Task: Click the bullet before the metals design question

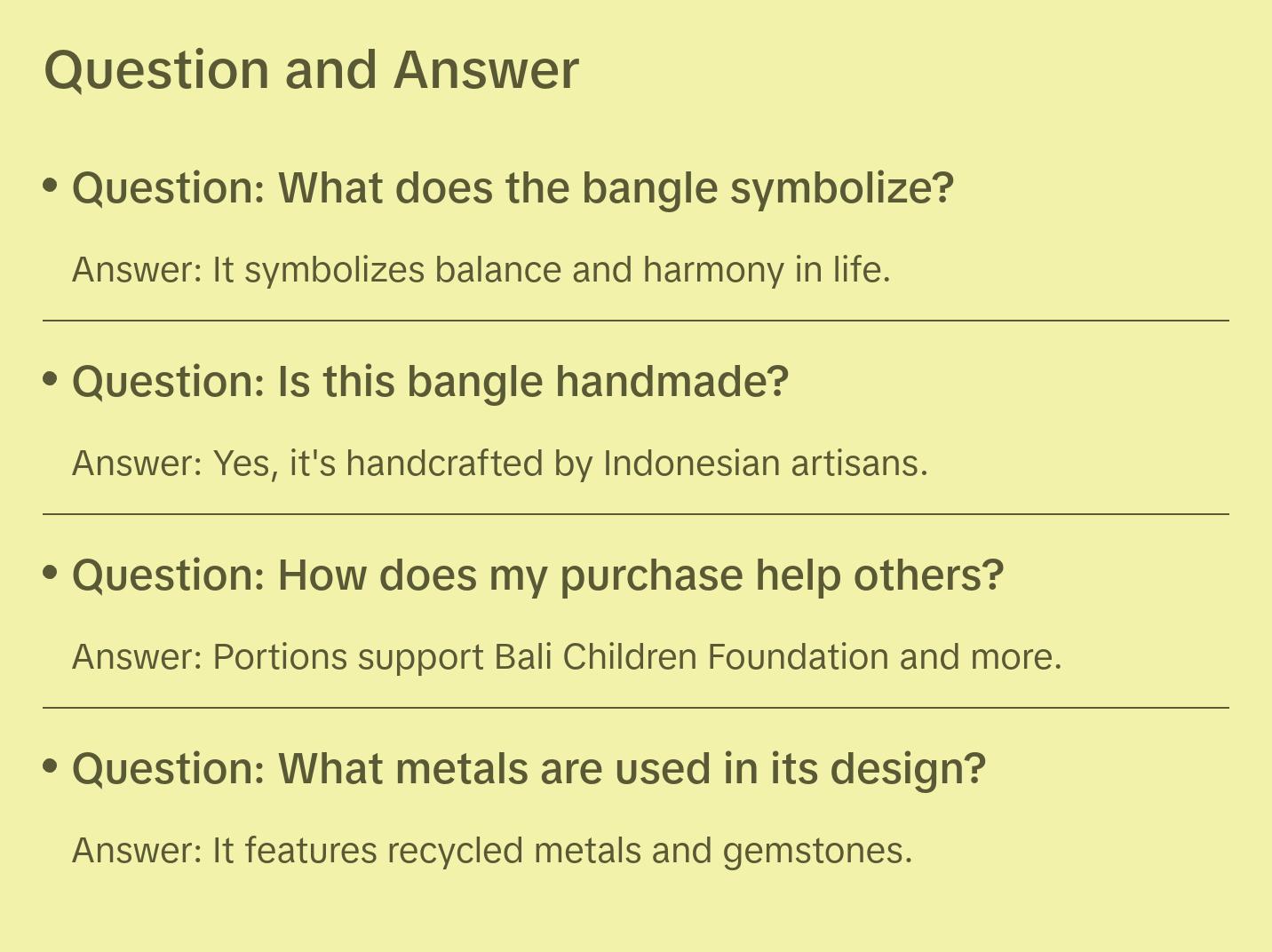Action: click(x=51, y=766)
